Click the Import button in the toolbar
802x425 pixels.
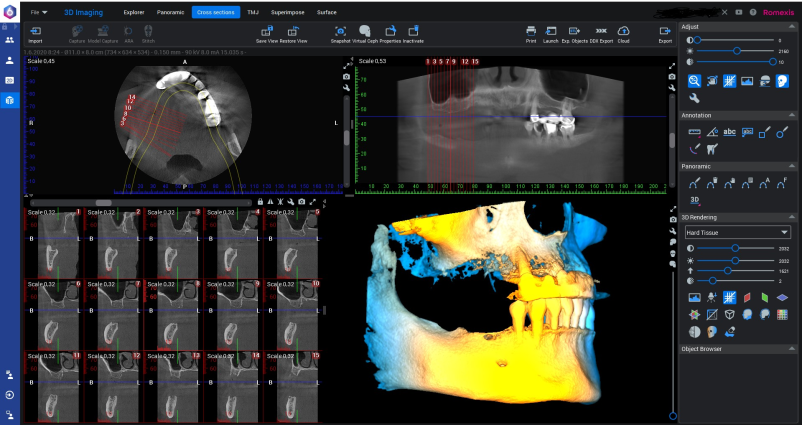point(35,34)
